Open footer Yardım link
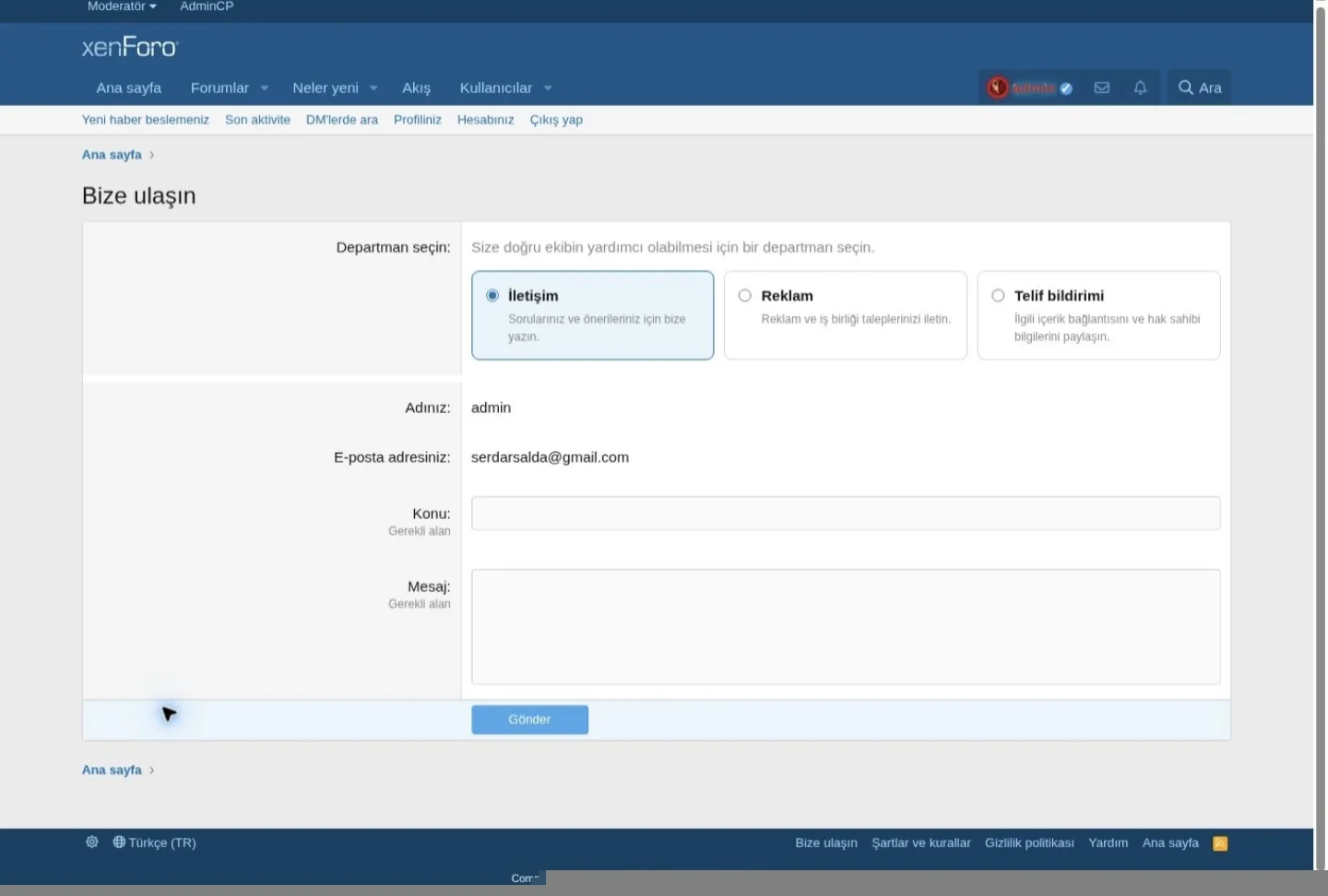The width and height of the screenshot is (1328, 896). (1109, 843)
